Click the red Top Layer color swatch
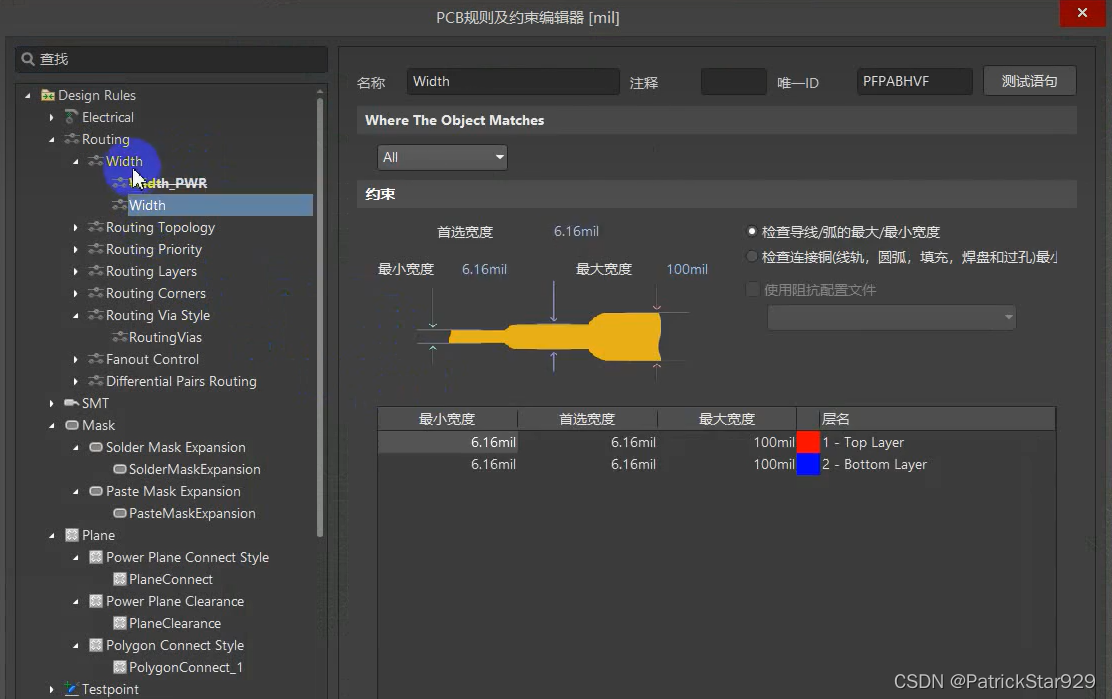The image size is (1112, 699). pos(808,442)
